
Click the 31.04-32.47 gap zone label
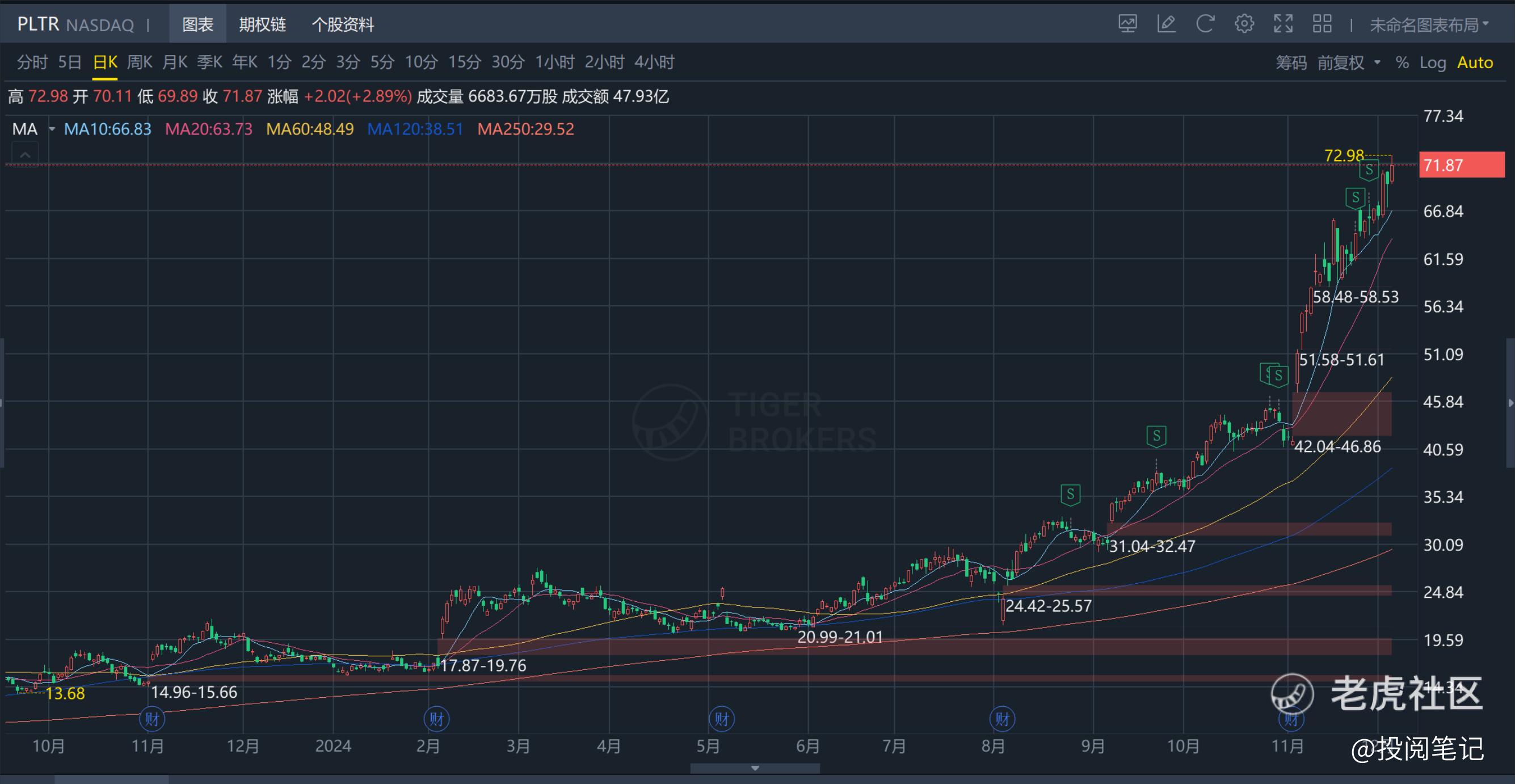(1151, 546)
